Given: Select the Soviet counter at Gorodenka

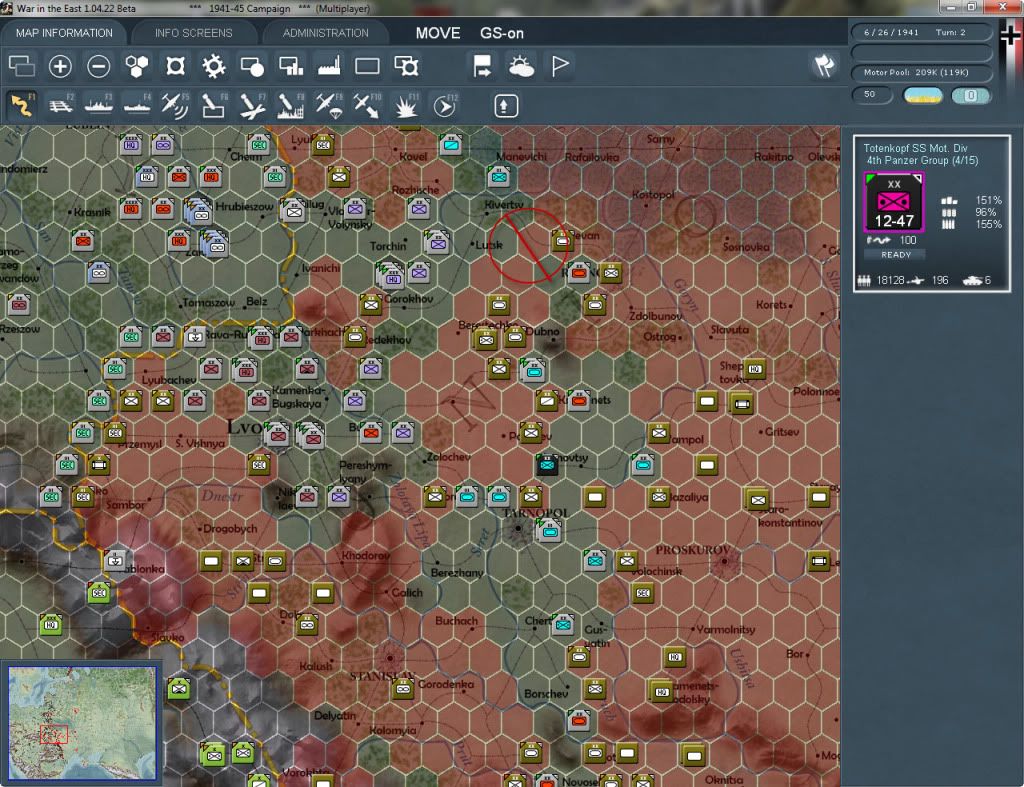Looking at the screenshot, I should [403, 689].
